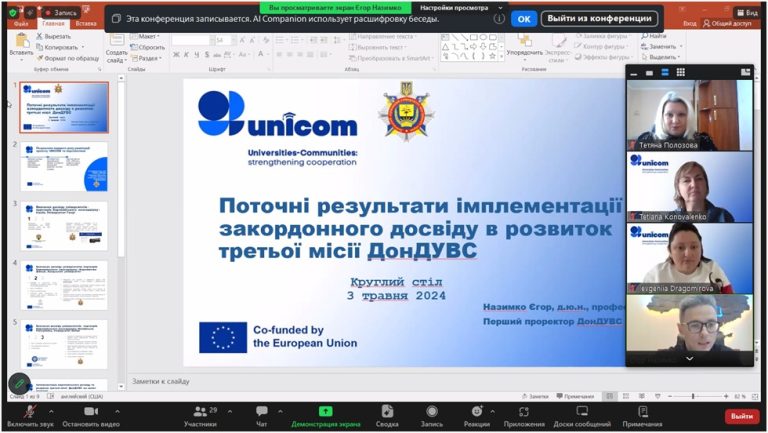This screenshot has height=433, width=768.
Task: Select slide 4 thumbnail
Action: click(x=64, y=285)
